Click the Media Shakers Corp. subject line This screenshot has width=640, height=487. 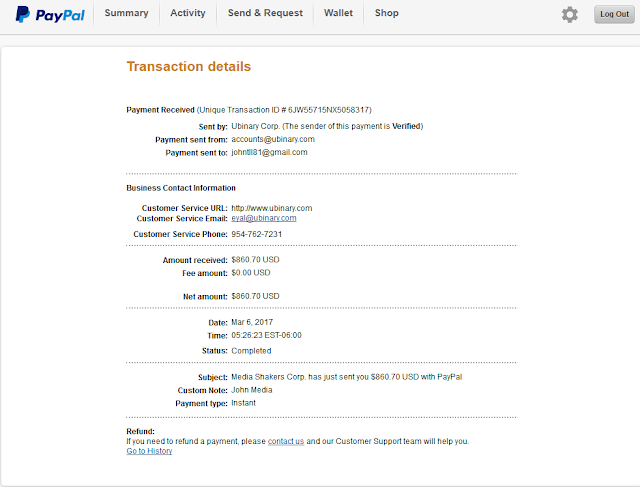[347, 377]
